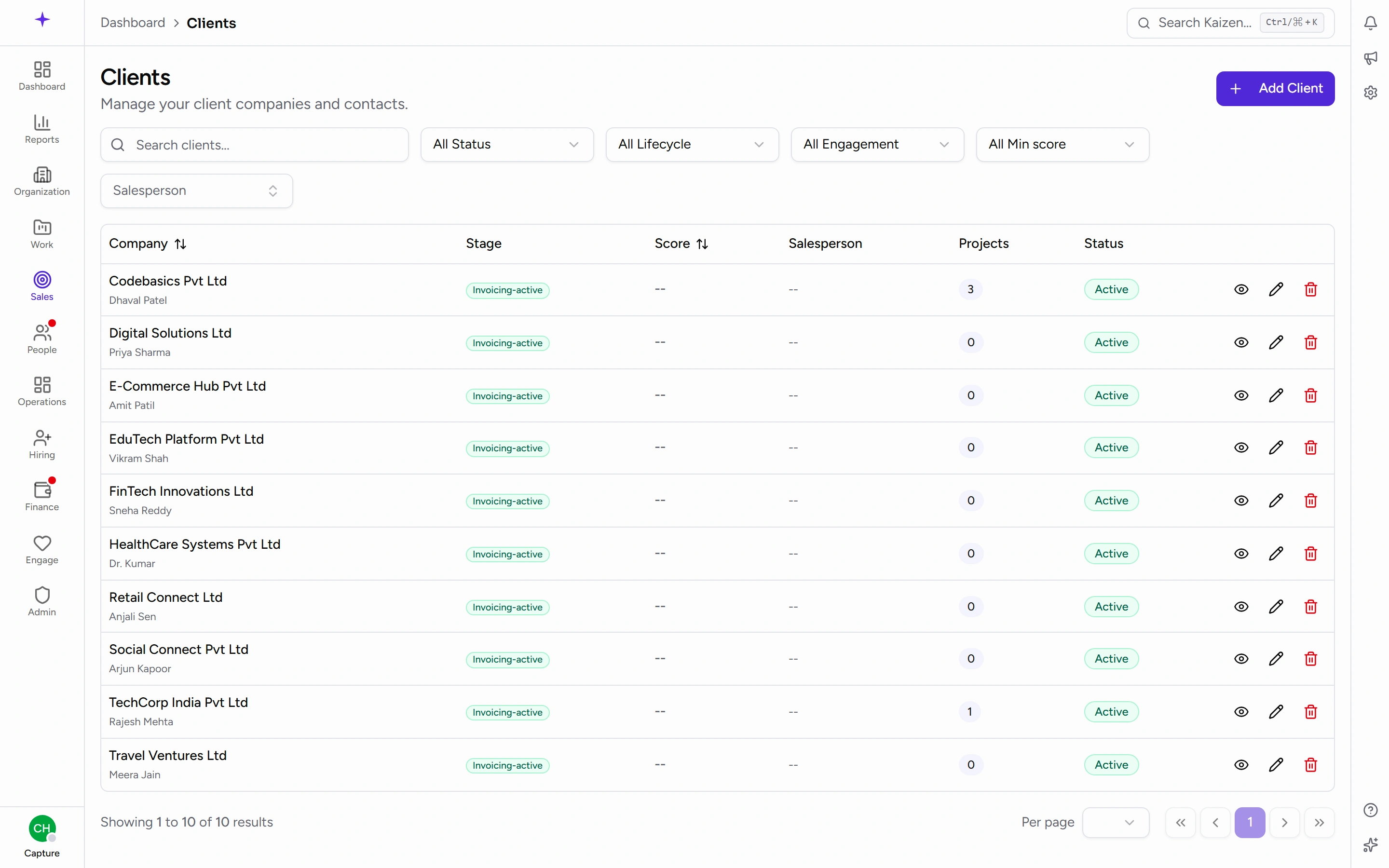Open Finance in the sidebar

[42, 497]
